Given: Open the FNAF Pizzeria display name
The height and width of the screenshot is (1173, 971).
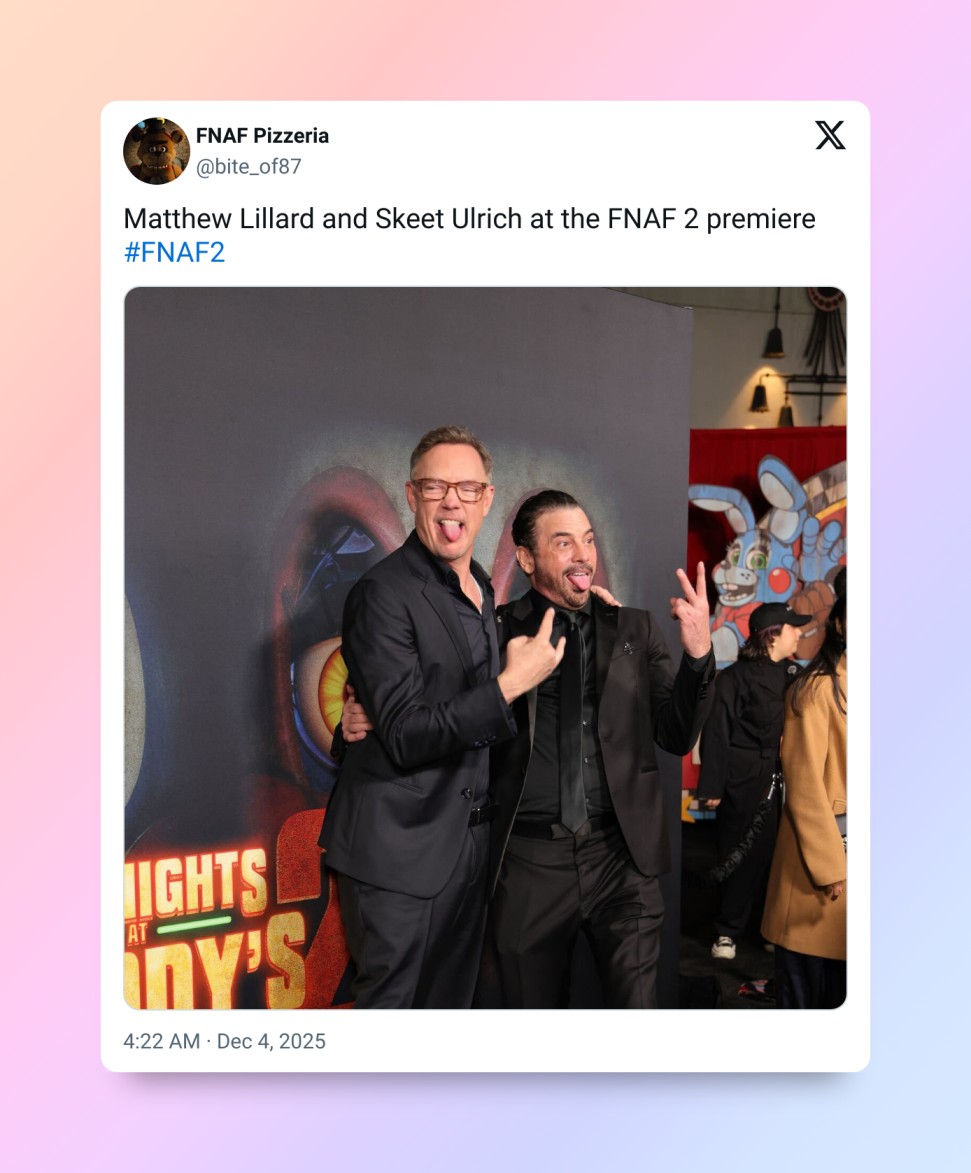Looking at the screenshot, I should (262, 135).
